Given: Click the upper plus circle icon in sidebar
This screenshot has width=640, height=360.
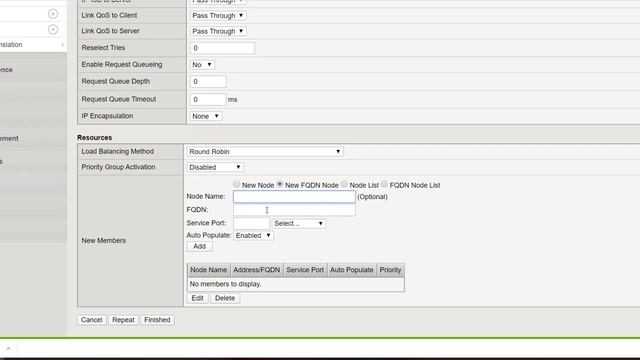Looking at the screenshot, I should click(53, 14).
